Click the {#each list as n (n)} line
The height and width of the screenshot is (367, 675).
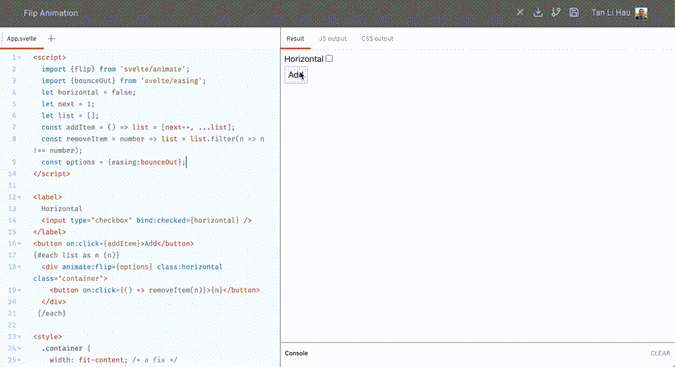pyautogui.click(x=76, y=255)
